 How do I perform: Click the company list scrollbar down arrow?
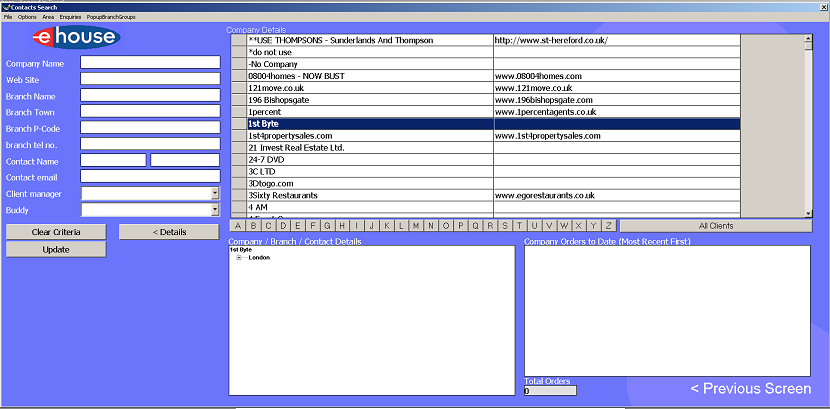point(808,213)
